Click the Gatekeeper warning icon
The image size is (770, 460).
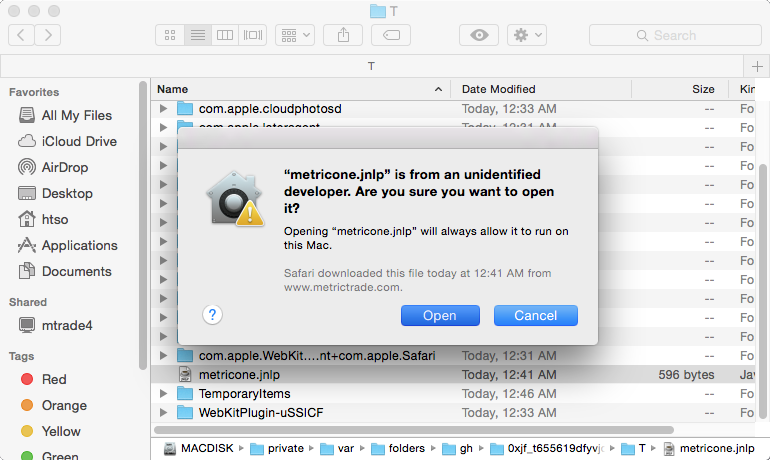pos(235,199)
